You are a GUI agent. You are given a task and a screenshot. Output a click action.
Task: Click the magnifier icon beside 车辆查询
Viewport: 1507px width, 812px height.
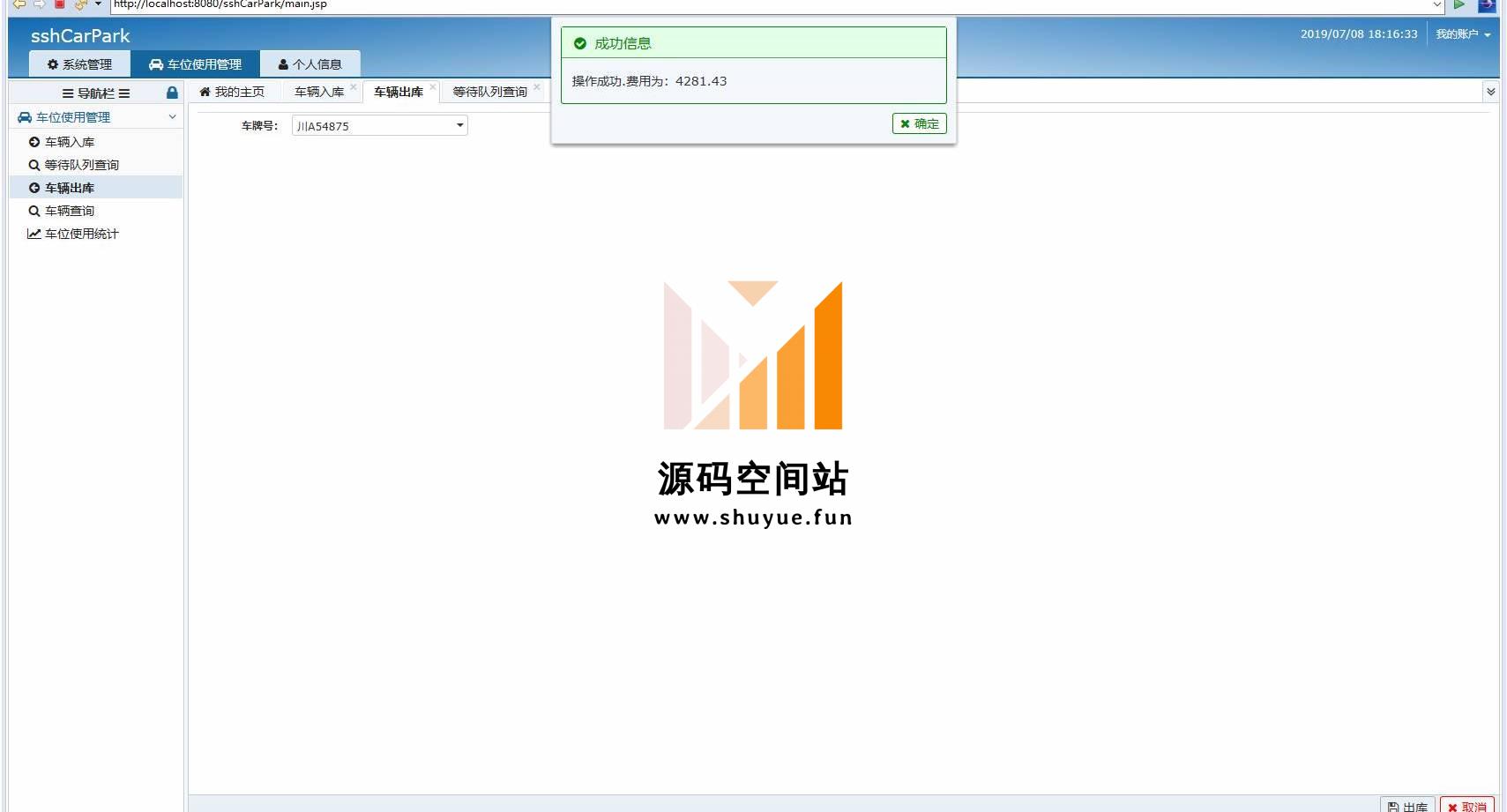point(34,211)
